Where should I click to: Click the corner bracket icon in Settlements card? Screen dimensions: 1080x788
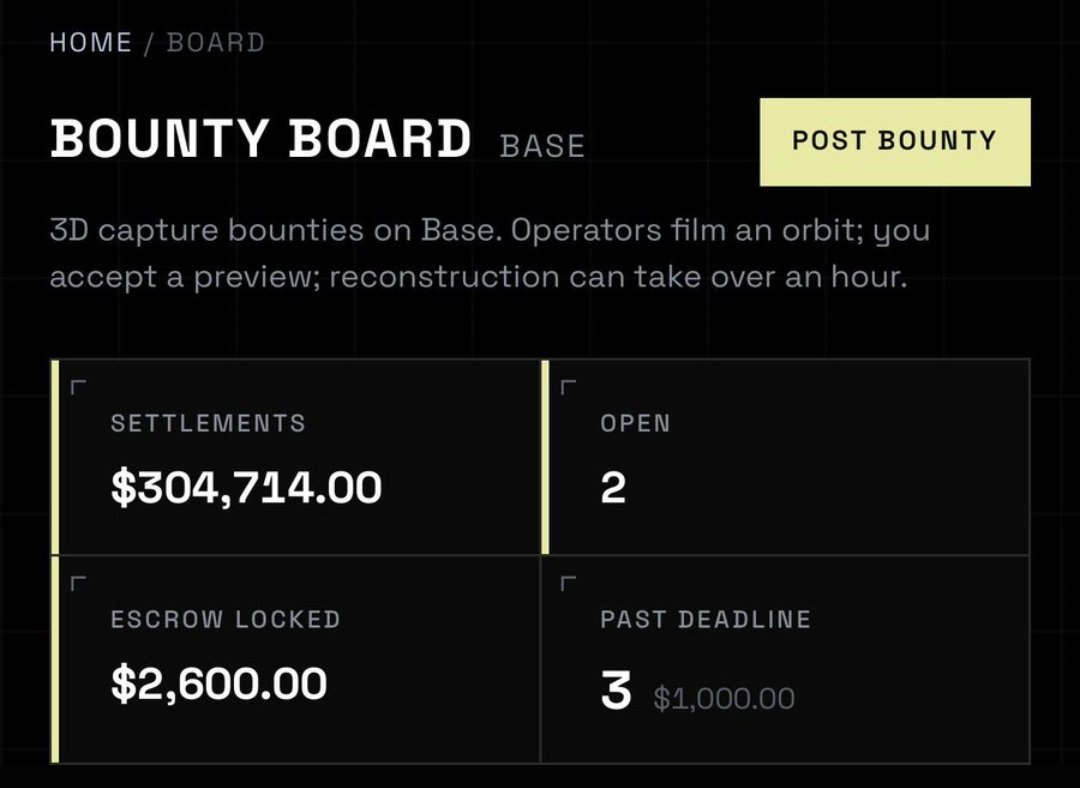[x=79, y=386]
